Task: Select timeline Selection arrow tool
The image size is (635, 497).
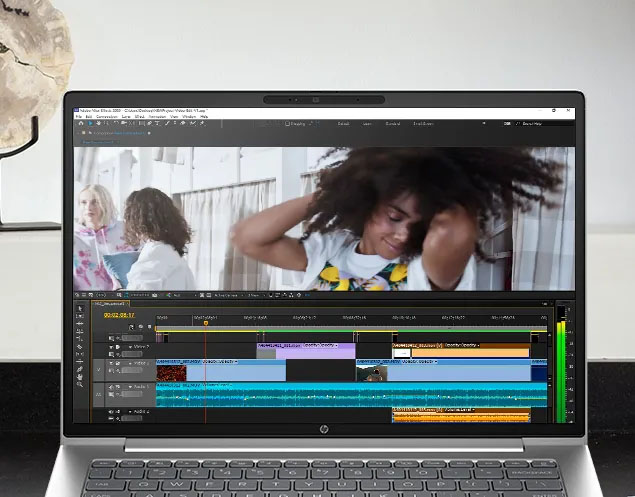Action: click(x=80, y=308)
